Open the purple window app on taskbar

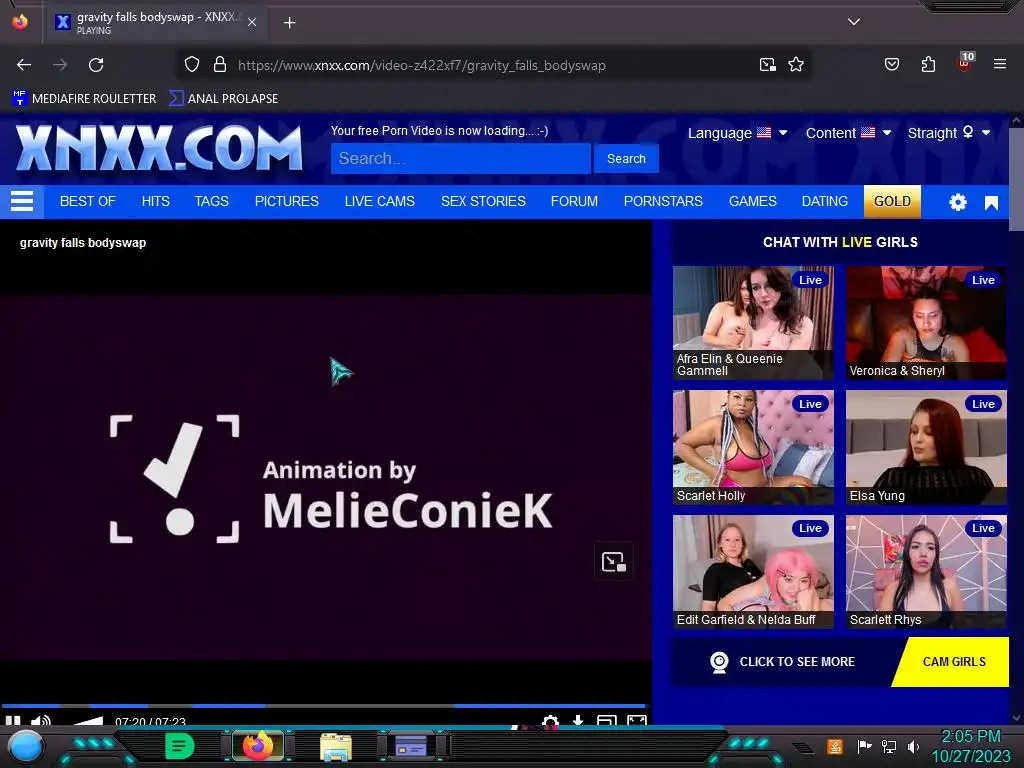tap(411, 746)
